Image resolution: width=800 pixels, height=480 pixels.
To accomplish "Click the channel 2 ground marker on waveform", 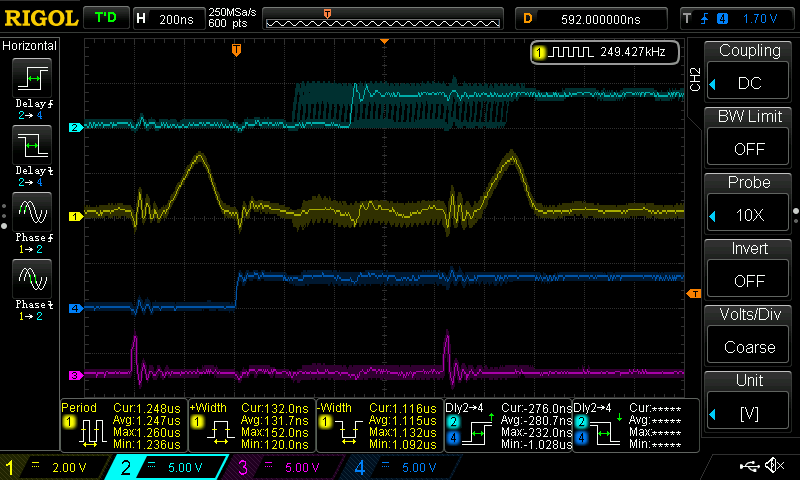I will click(76, 128).
